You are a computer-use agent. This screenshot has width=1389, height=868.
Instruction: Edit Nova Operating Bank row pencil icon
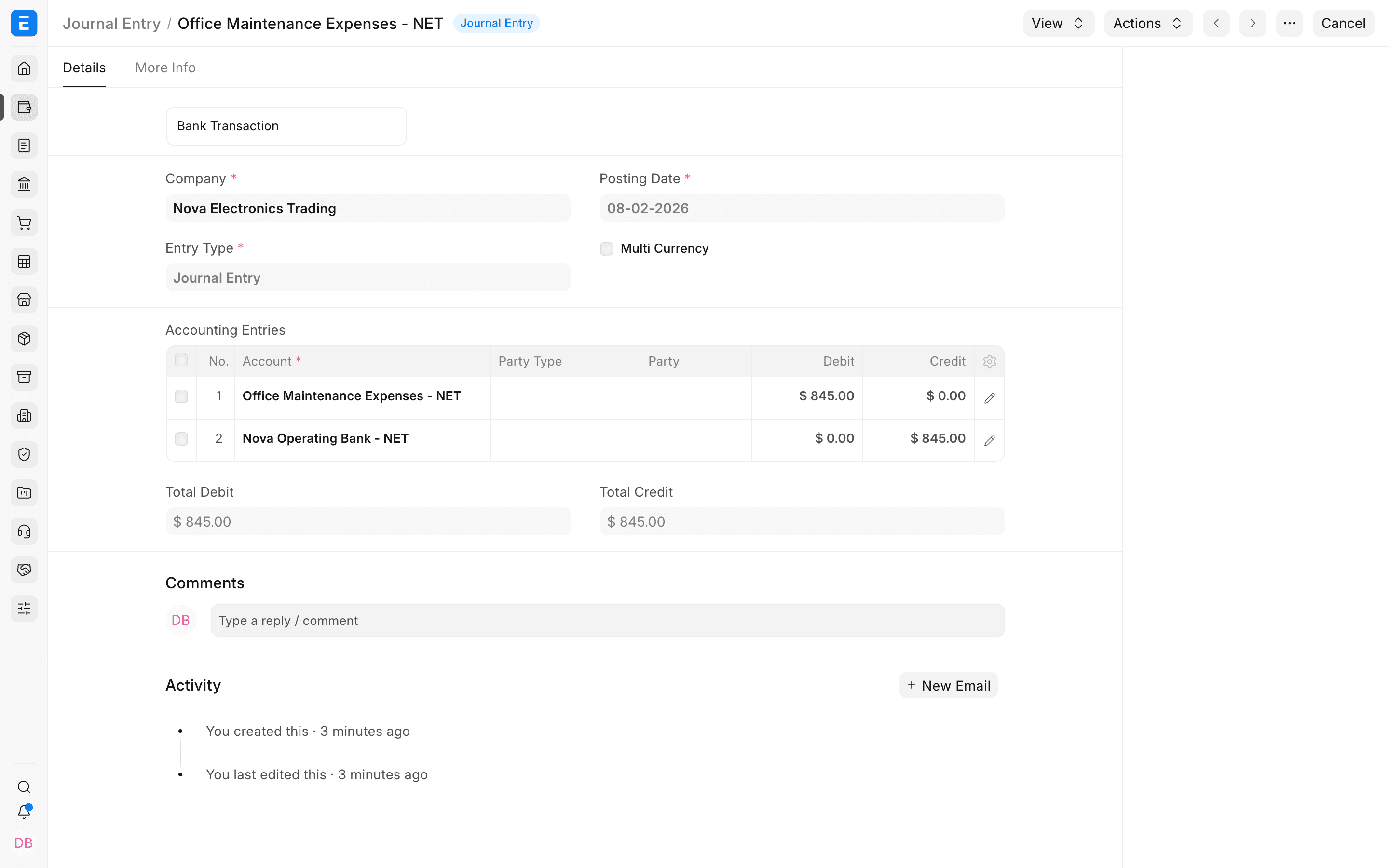(990, 440)
